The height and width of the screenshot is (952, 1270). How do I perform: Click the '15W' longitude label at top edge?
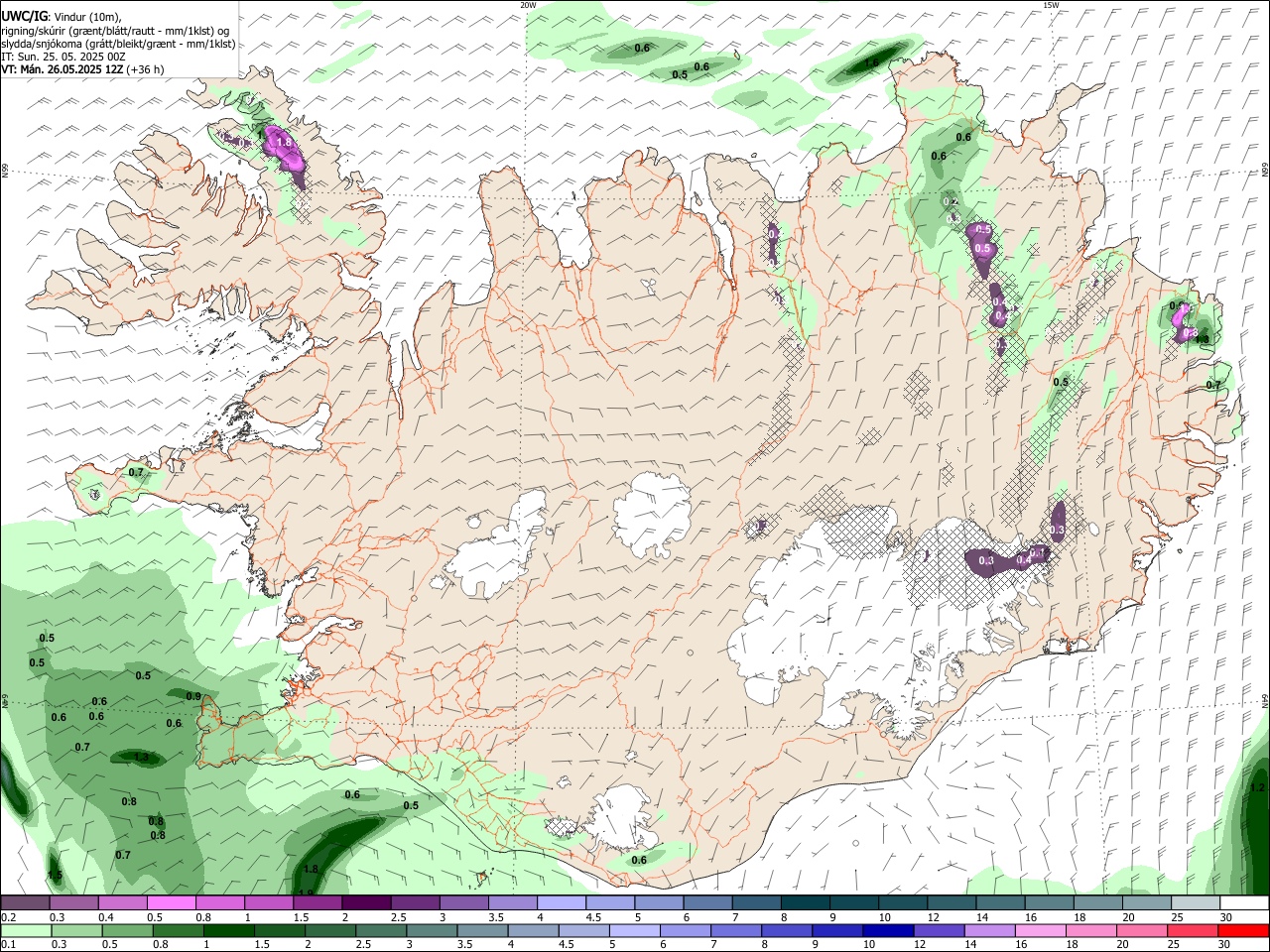tap(1052, 5)
